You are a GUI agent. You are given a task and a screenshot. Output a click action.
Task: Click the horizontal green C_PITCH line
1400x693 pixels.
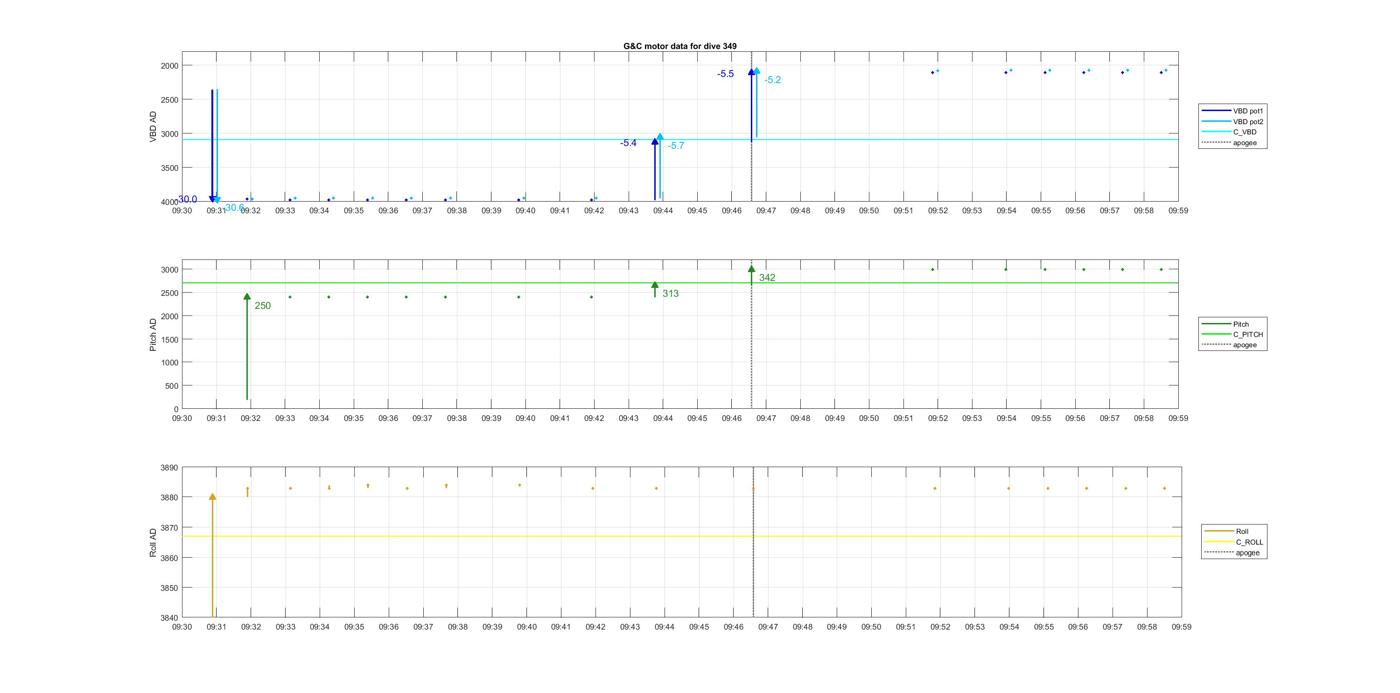tap(680, 283)
